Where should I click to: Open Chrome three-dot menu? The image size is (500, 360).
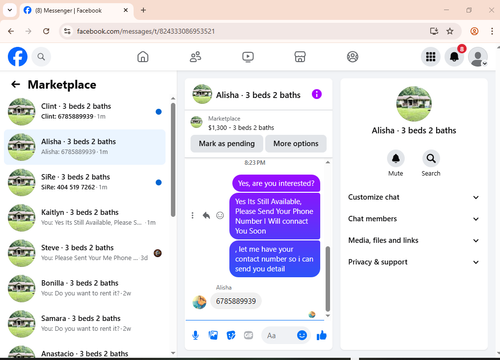(x=492, y=31)
